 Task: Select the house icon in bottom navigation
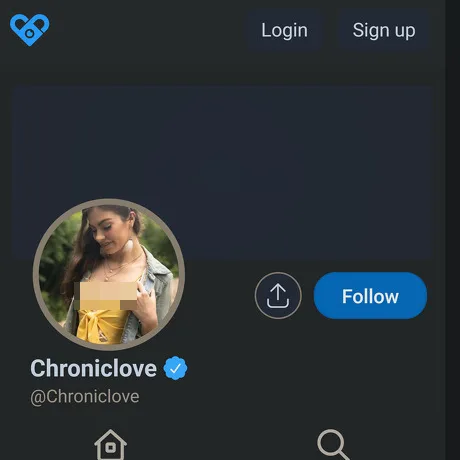pos(111,445)
